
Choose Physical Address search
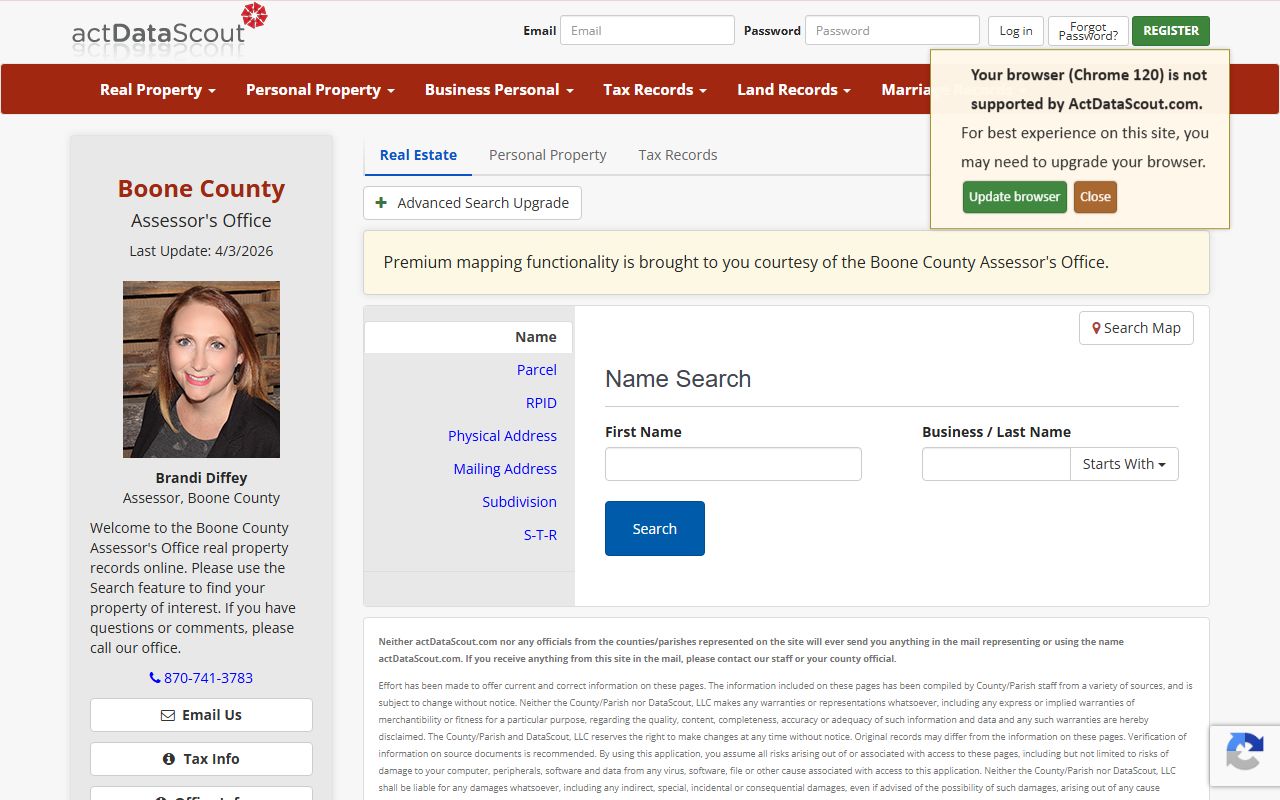502,436
